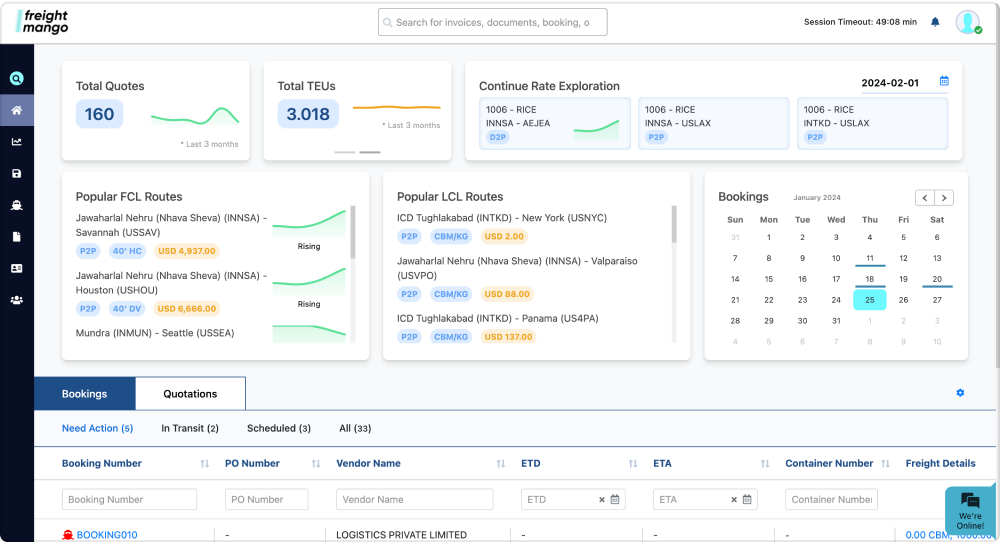1000x542 pixels.
Task: Go to previous month in Bookings calendar
Action: pos(925,198)
